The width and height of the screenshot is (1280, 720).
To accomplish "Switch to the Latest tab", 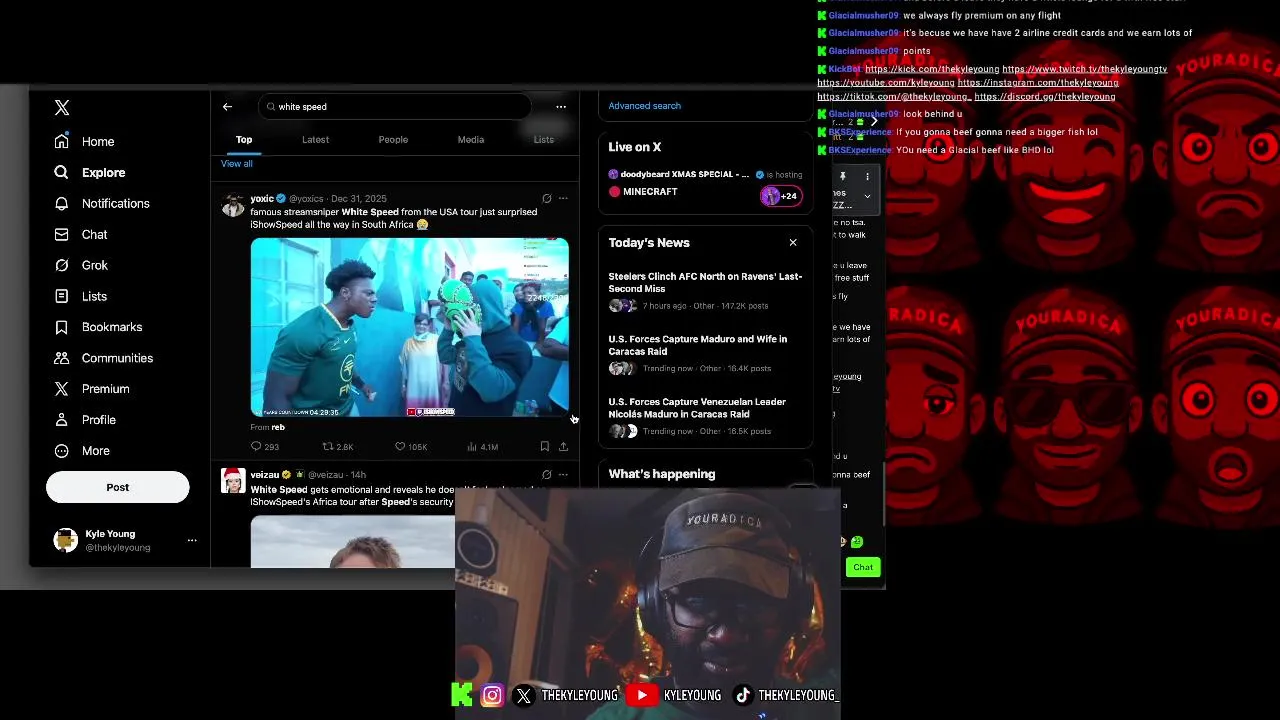I will 315,140.
